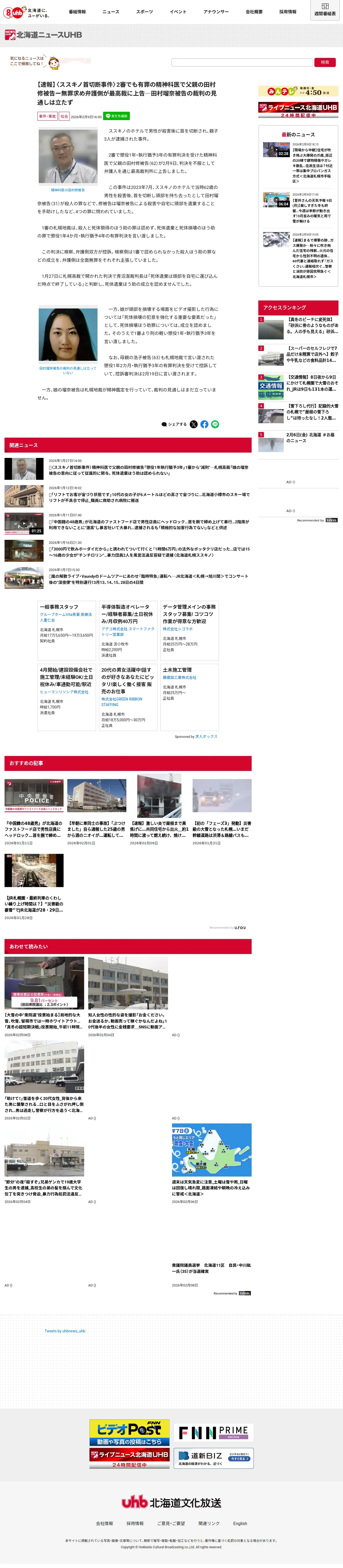Image resolution: width=343 pixels, height=1568 pixels.
Task: Click the red 検索 button
Action: (325, 62)
